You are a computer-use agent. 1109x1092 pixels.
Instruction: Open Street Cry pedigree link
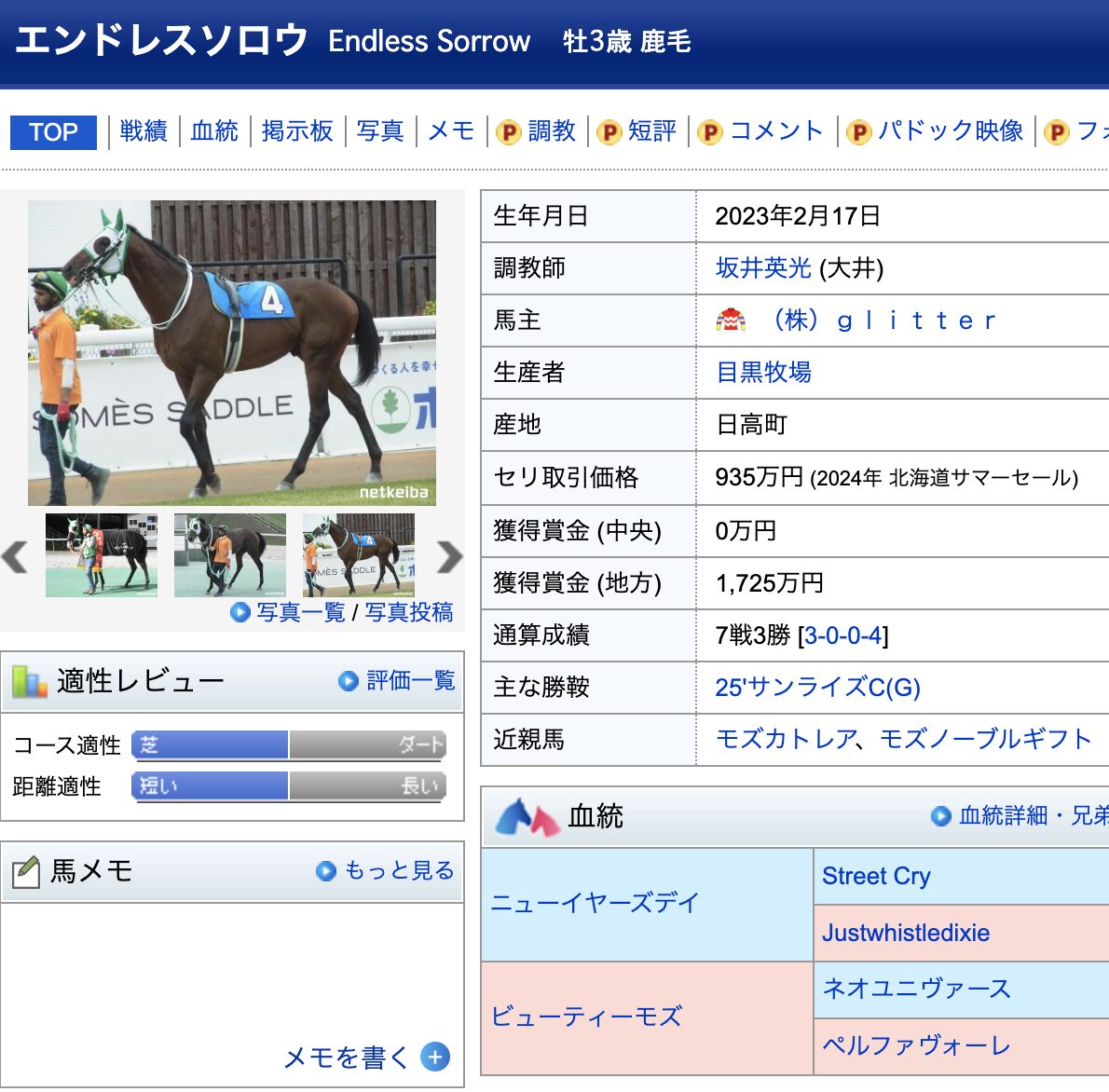click(876, 876)
